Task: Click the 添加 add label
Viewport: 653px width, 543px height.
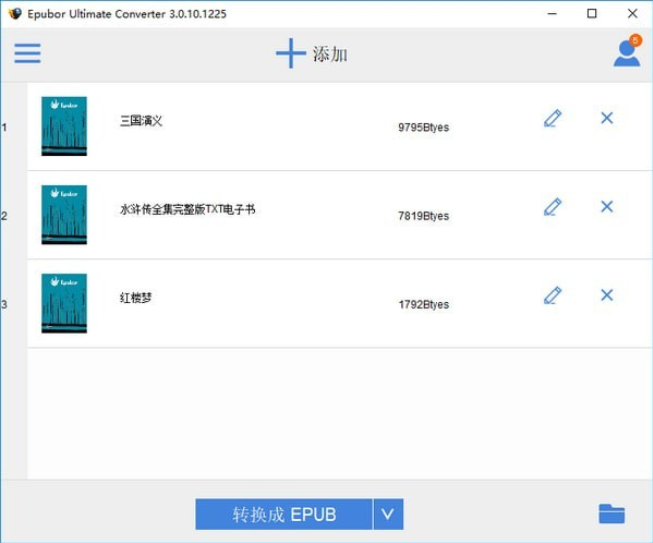Action: (x=330, y=54)
